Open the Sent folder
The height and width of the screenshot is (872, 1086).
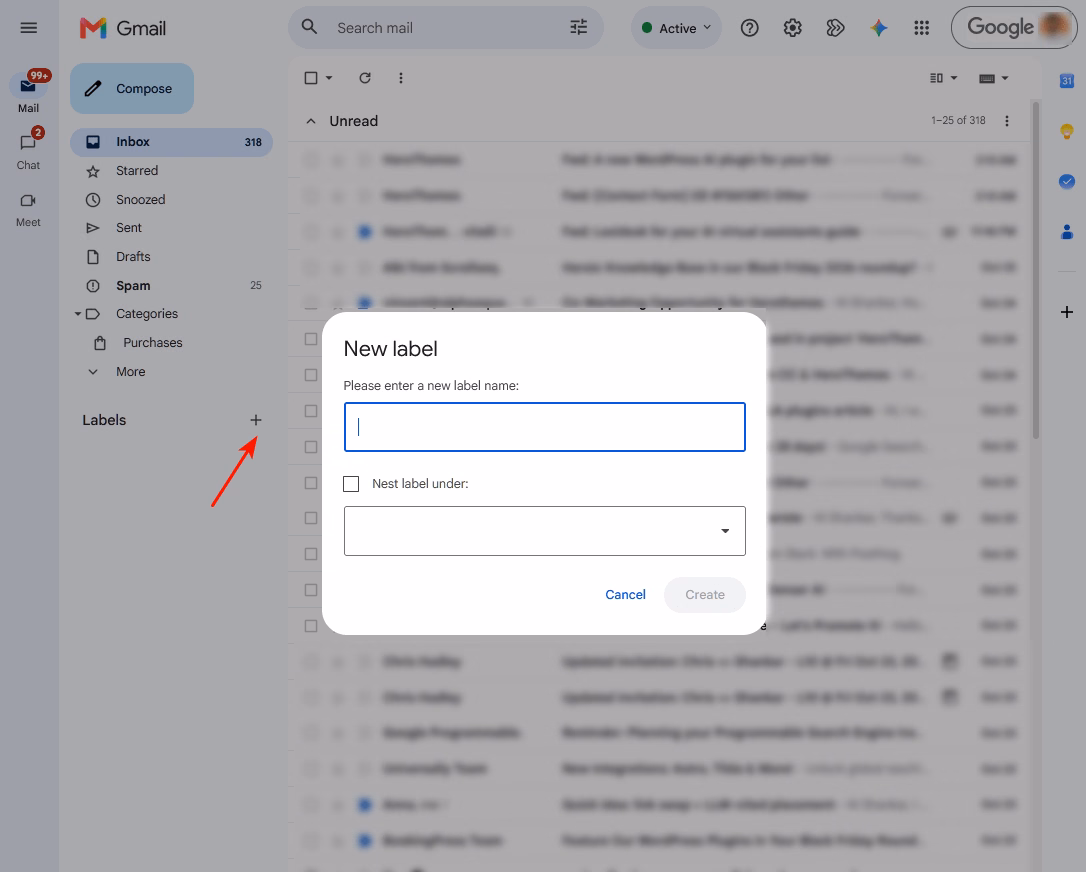coord(171,228)
